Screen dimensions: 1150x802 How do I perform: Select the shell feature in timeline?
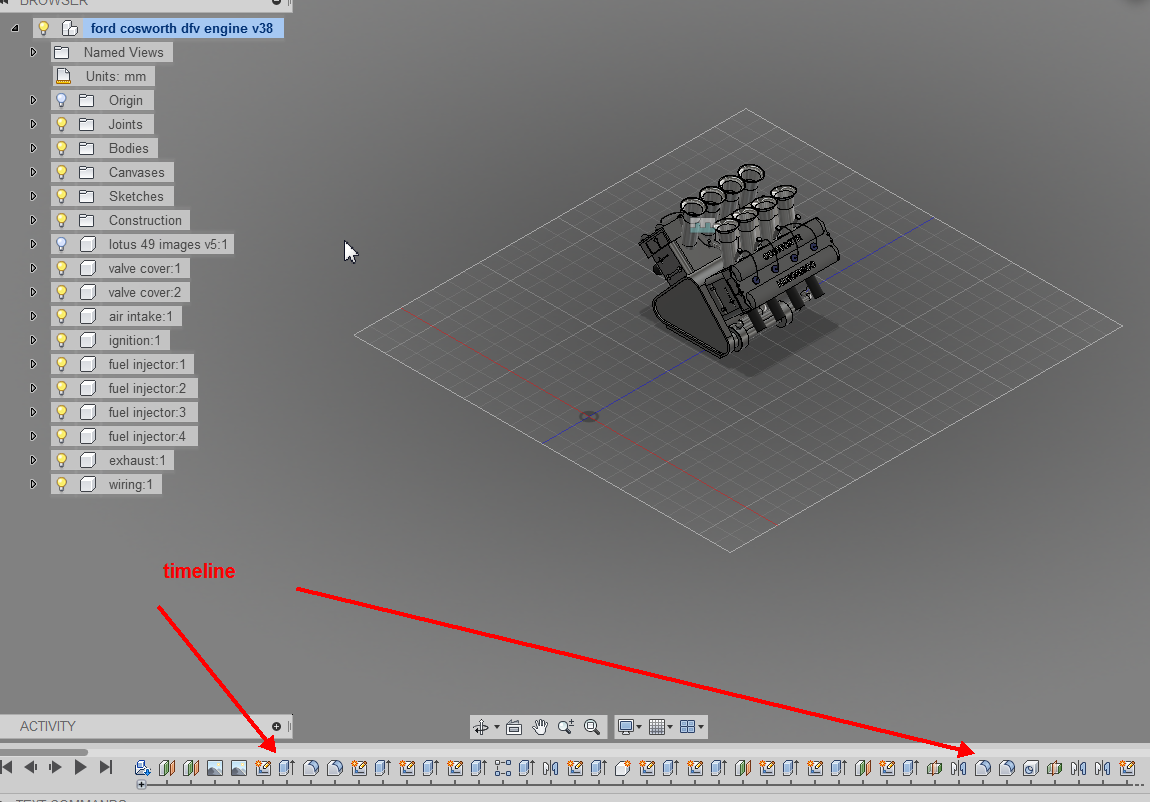pos(1030,768)
